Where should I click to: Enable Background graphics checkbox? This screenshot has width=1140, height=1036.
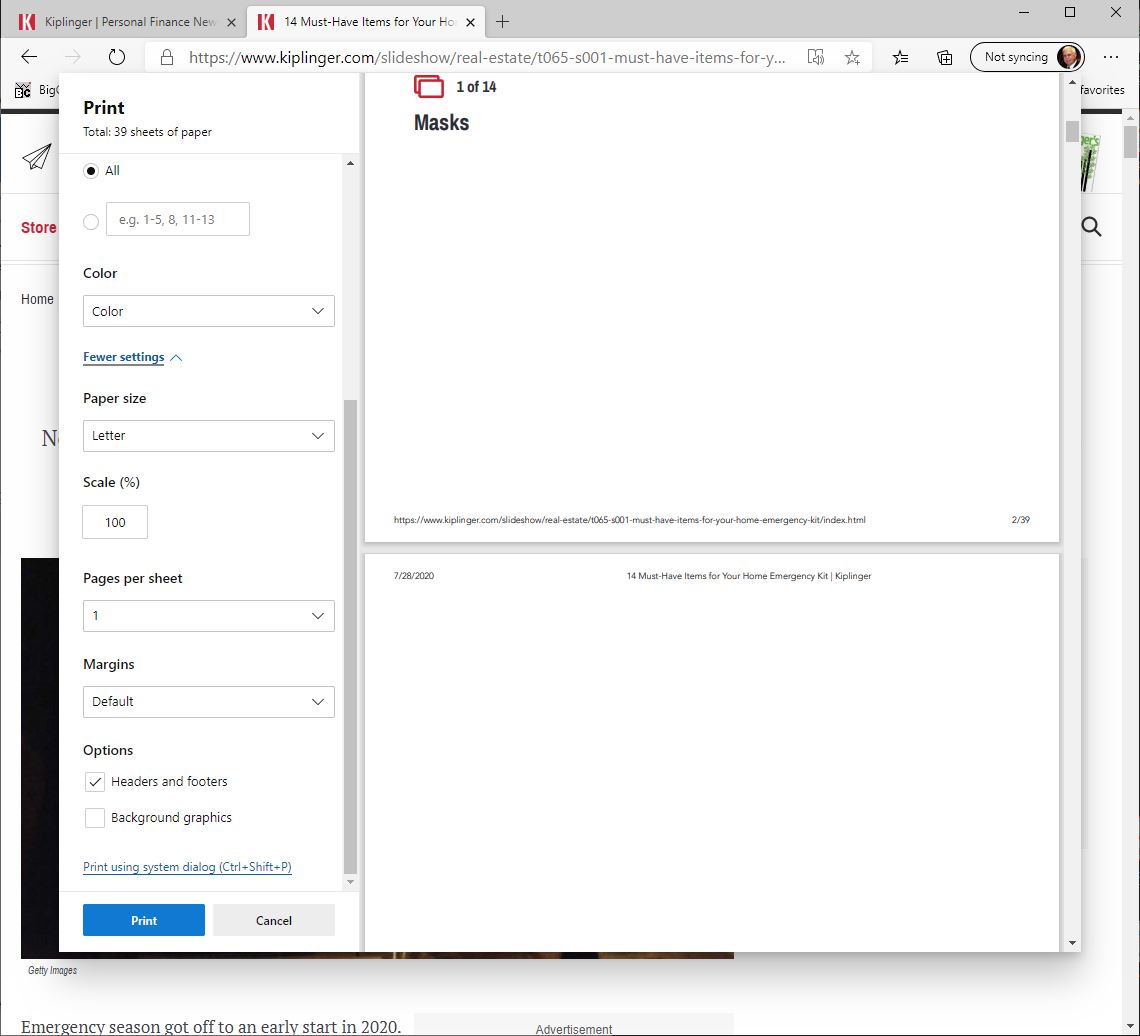pyautogui.click(x=95, y=818)
